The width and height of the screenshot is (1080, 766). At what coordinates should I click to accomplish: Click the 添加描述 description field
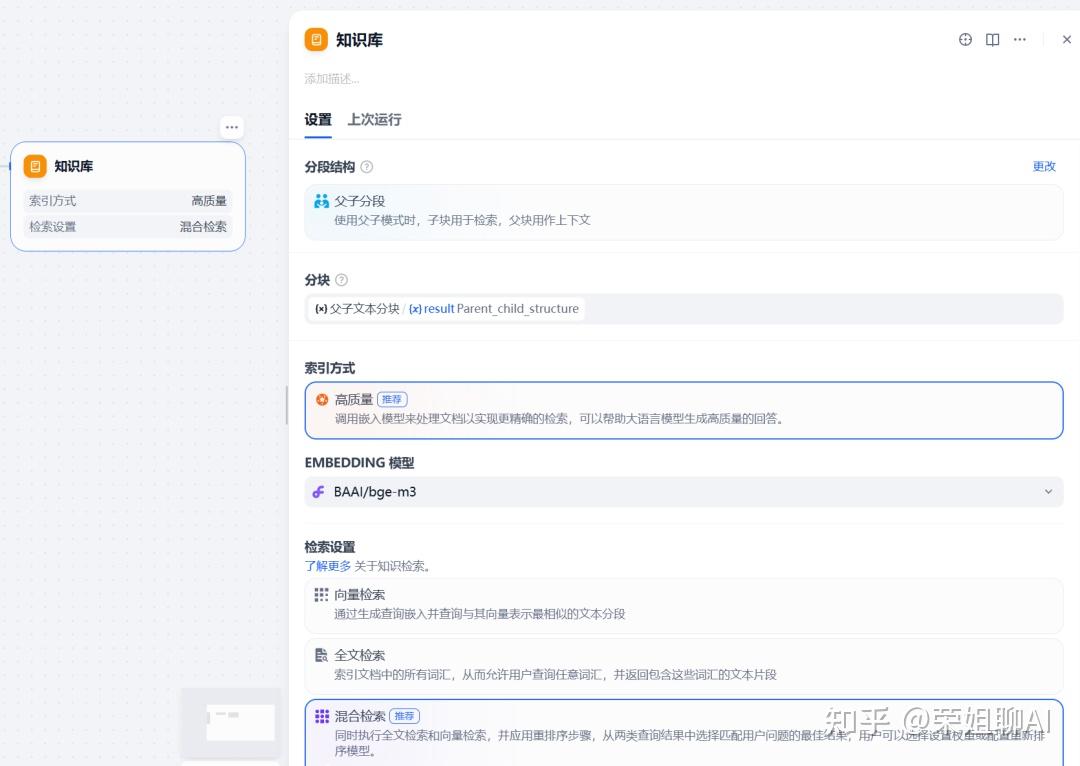(332, 79)
